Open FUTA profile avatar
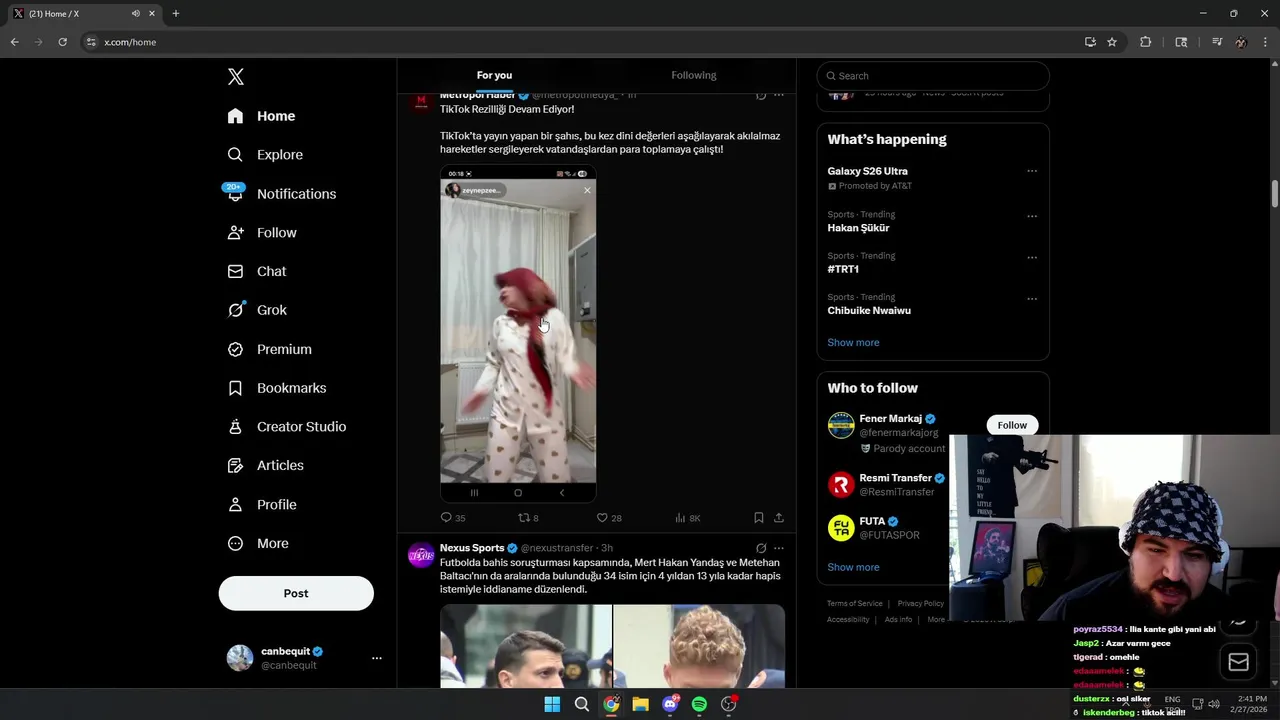The height and width of the screenshot is (720, 1280). click(x=841, y=528)
